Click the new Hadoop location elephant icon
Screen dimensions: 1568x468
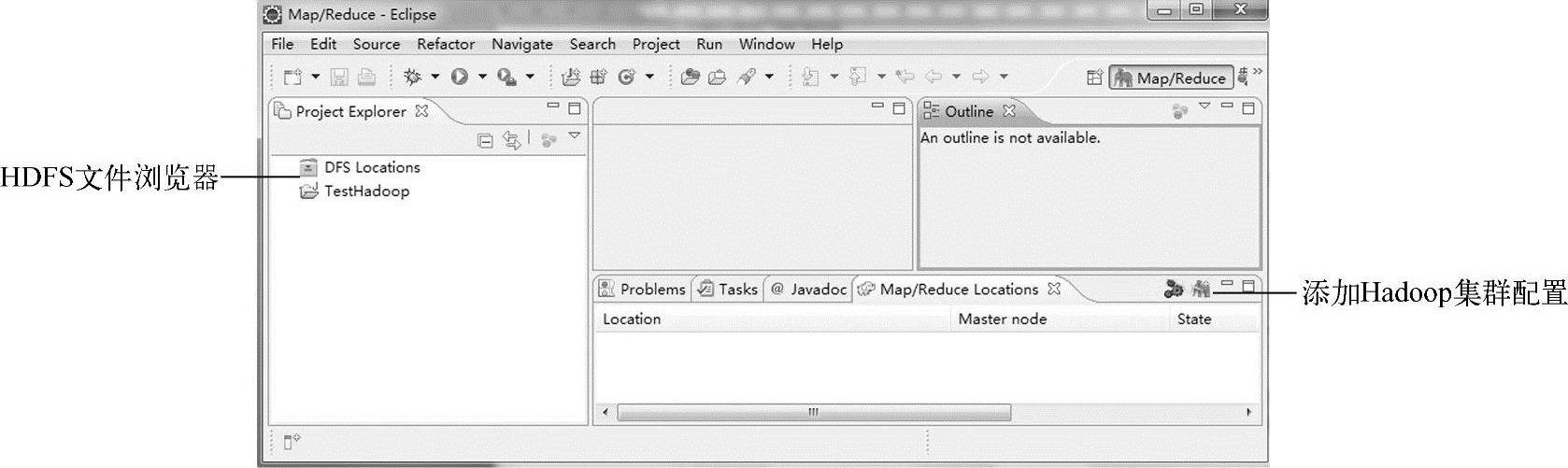(1201, 289)
